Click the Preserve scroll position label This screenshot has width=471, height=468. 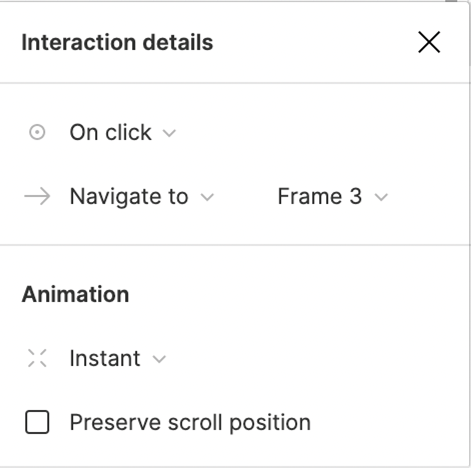click(x=190, y=423)
